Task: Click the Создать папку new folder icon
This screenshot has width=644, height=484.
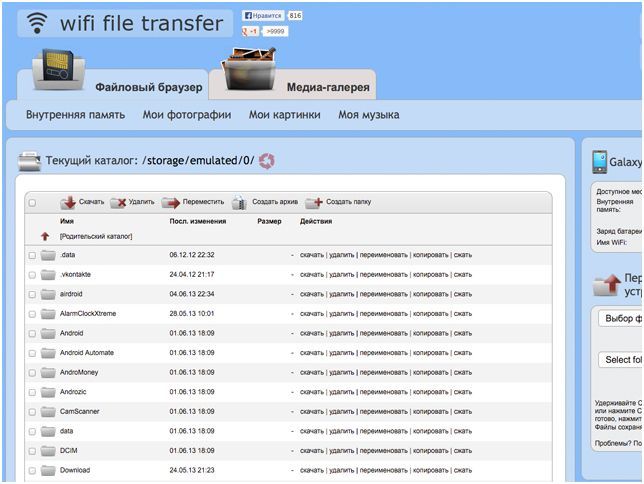Action: pos(314,202)
